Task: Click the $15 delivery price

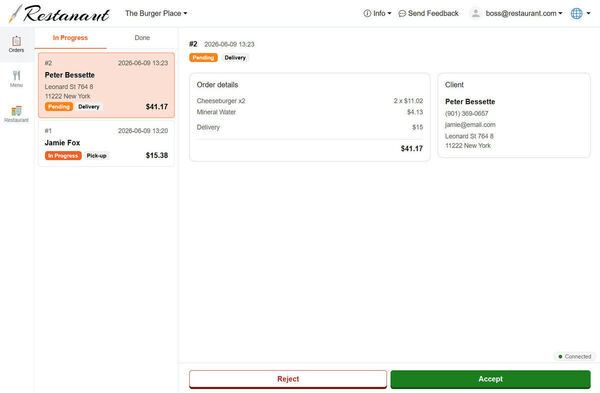Action: click(417, 127)
